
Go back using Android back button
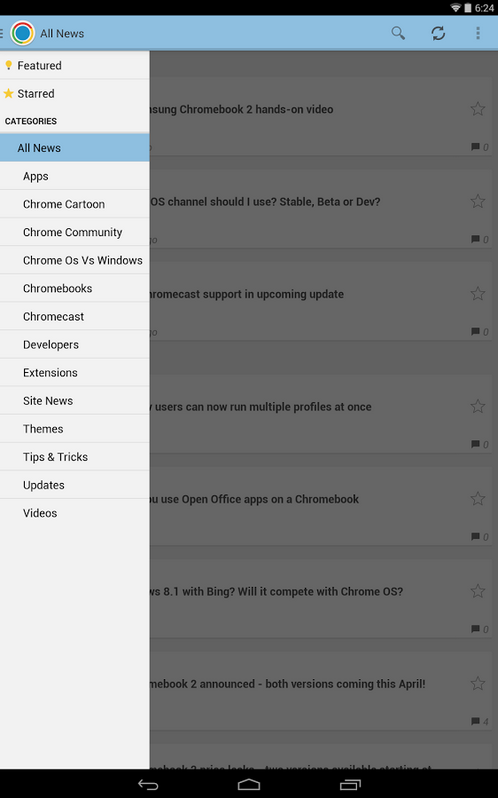[x=148, y=784]
